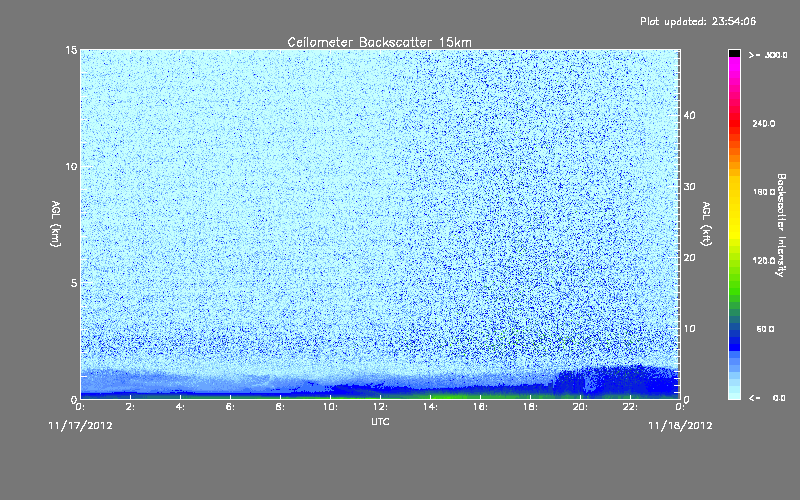Click the end date 11/18/2012 label

coord(680,426)
